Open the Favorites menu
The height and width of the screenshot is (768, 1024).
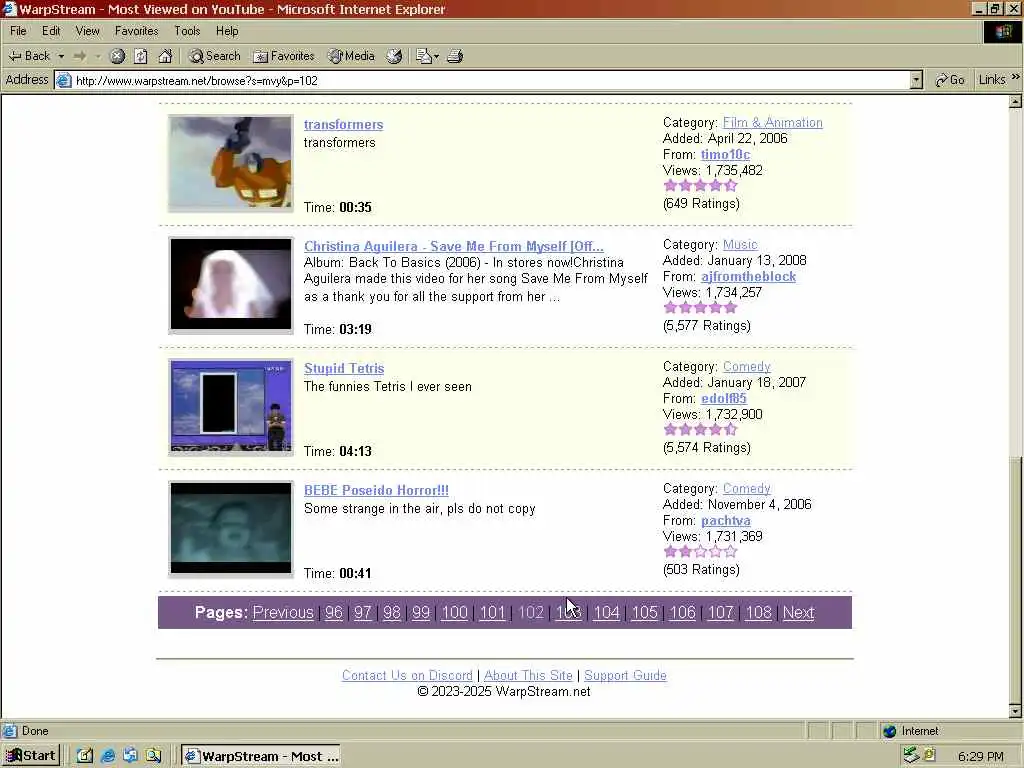(x=136, y=31)
